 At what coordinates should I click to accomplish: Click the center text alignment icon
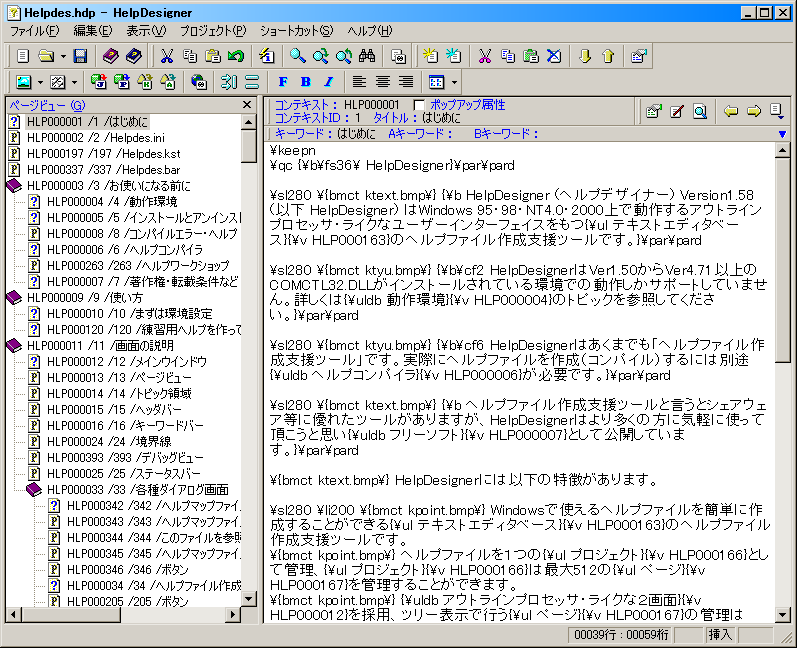[x=382, y=82]
